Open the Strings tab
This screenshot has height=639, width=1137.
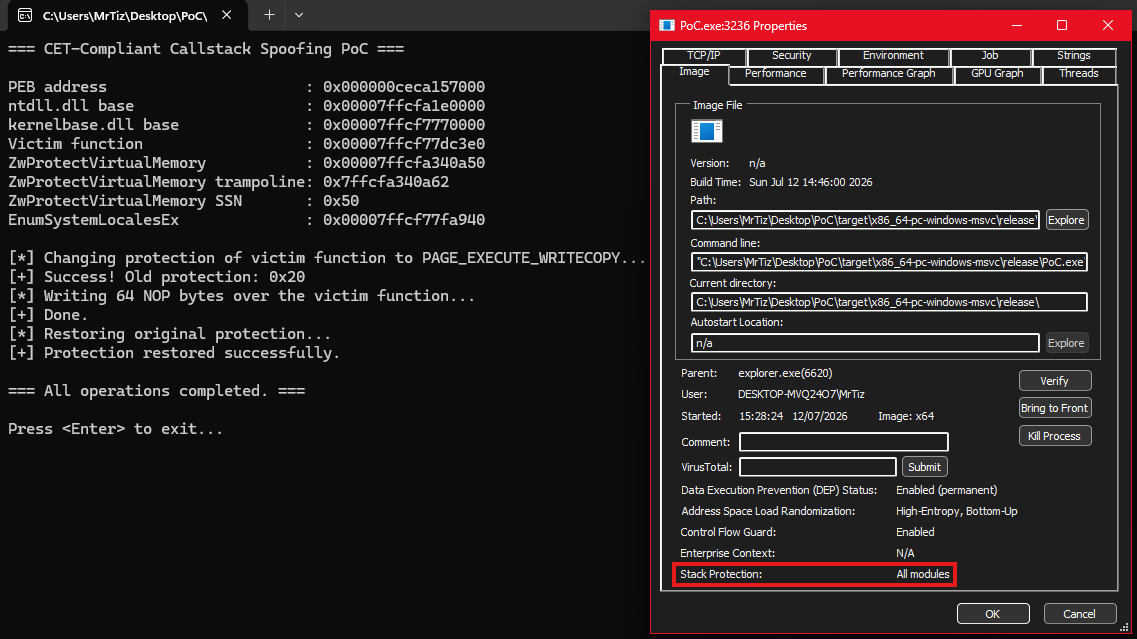(1073, 55)
